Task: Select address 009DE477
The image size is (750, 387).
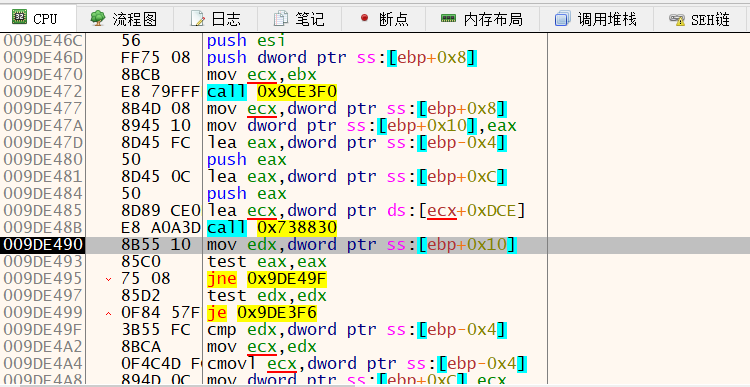Action: [43, 109]
